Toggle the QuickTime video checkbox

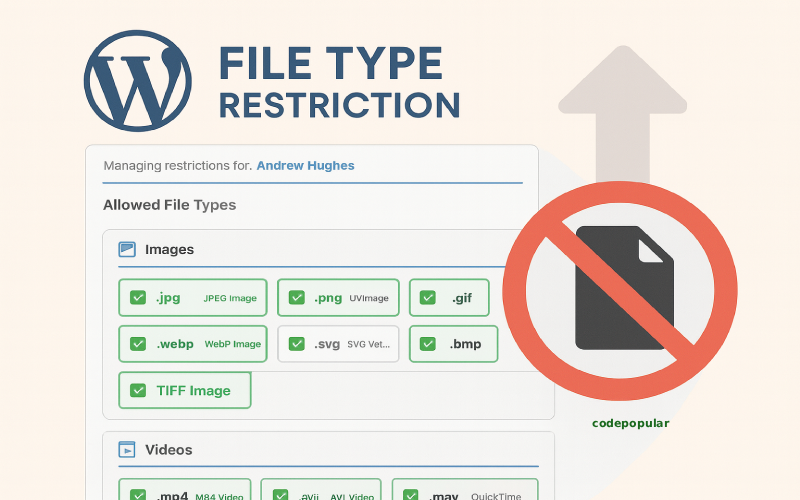(411, 495)
